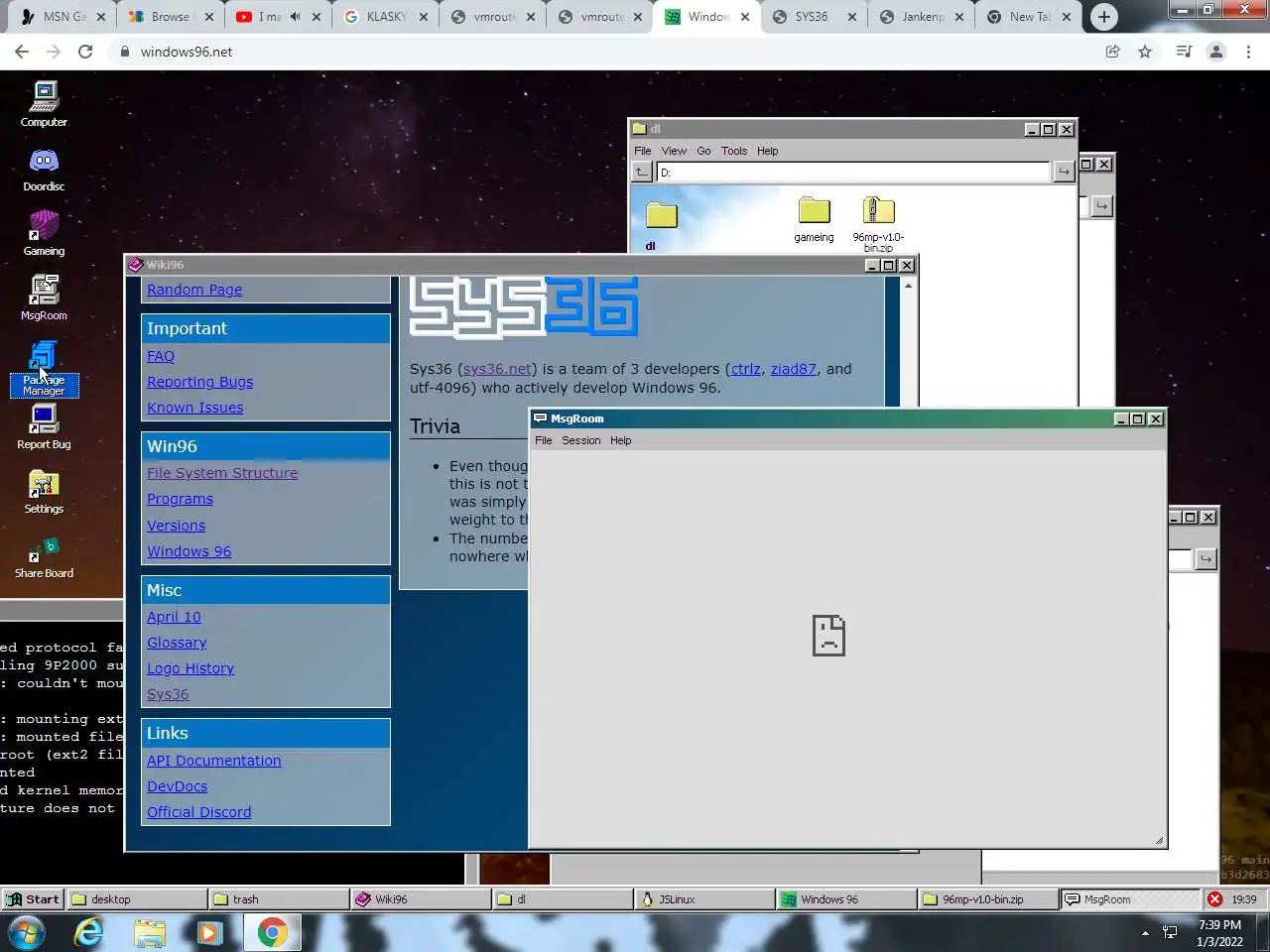
Task: Open a new Chrome tab with plus button
Action: (1103, 17)
